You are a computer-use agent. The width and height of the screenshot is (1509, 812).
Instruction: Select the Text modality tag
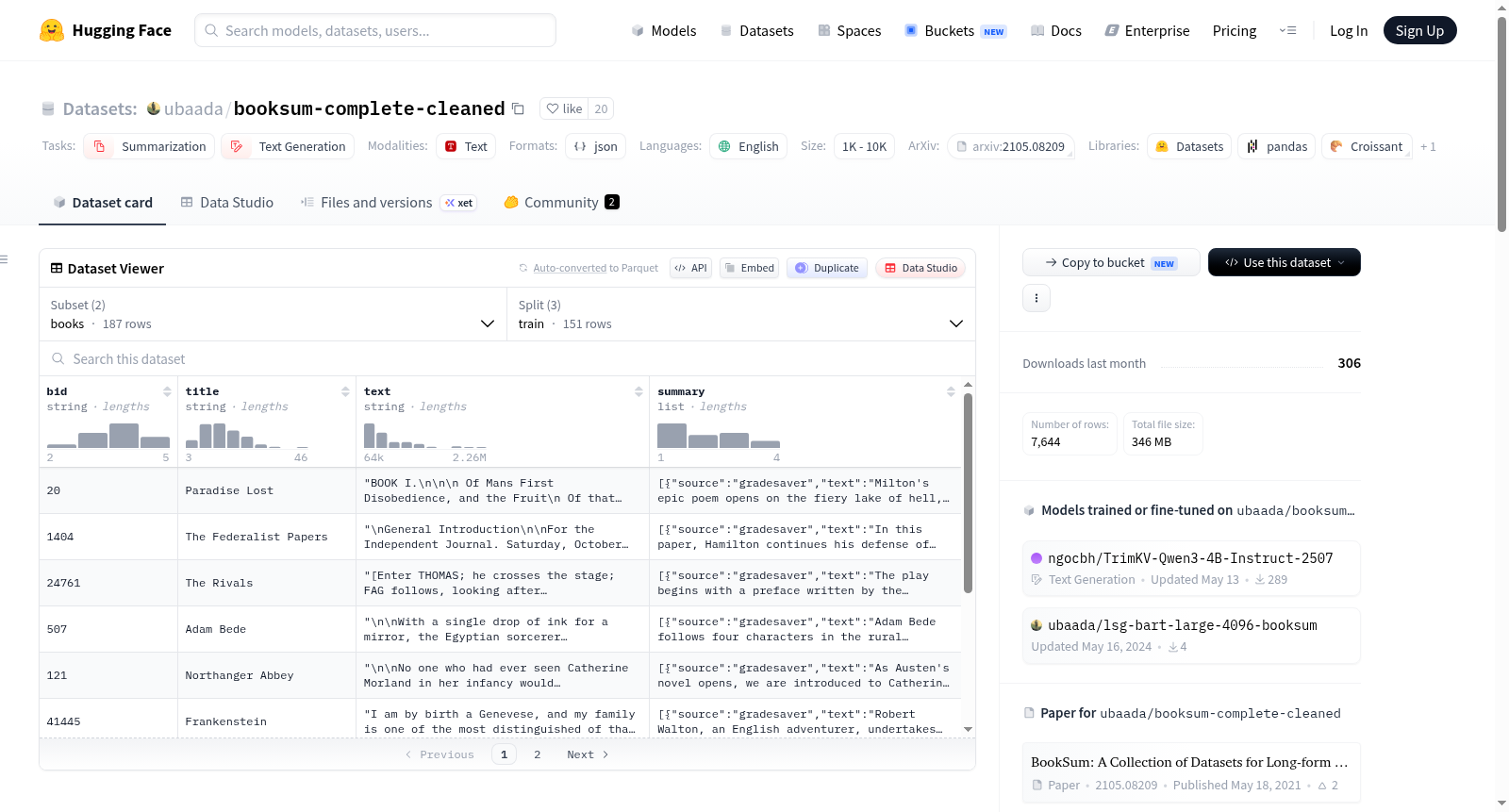466,146
